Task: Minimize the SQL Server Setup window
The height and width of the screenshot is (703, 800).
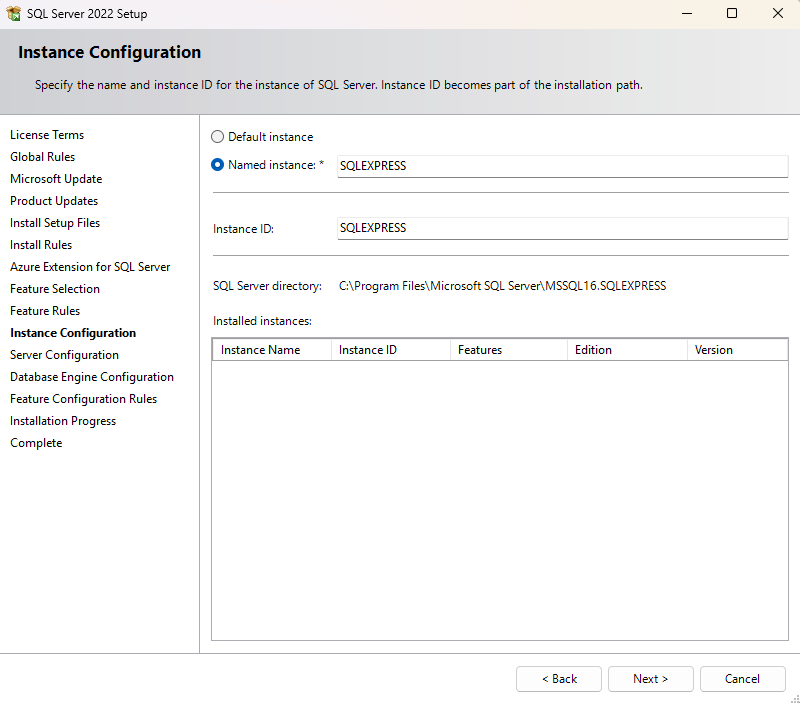Action: [686, 14]
